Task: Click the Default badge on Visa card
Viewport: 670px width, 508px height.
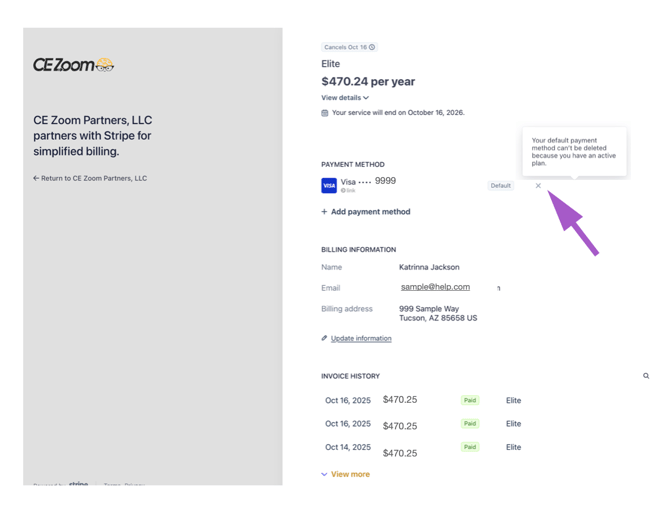Action: [501, 185]
